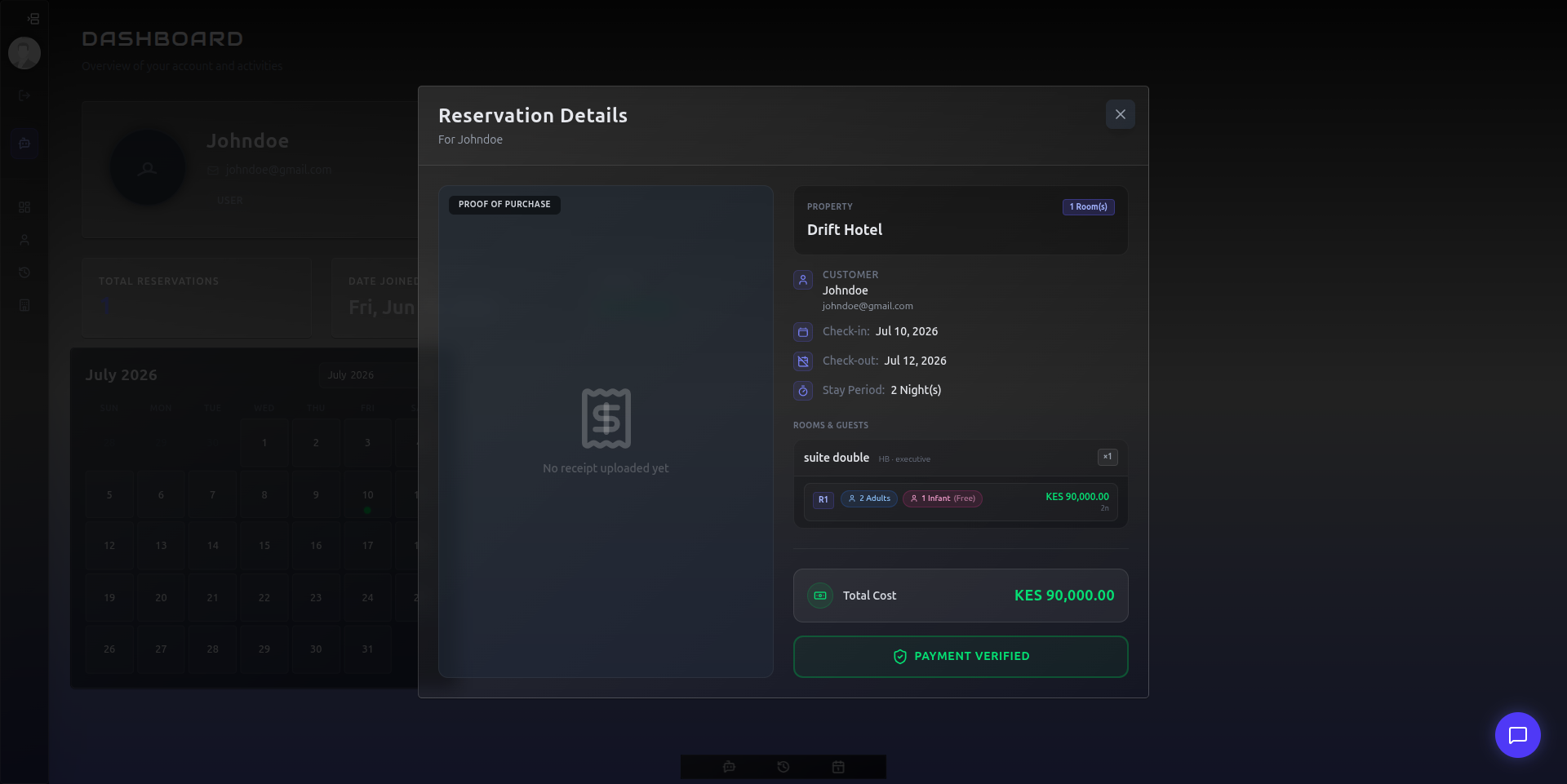Click the 1 Room(s) badge

[1088, 207]
